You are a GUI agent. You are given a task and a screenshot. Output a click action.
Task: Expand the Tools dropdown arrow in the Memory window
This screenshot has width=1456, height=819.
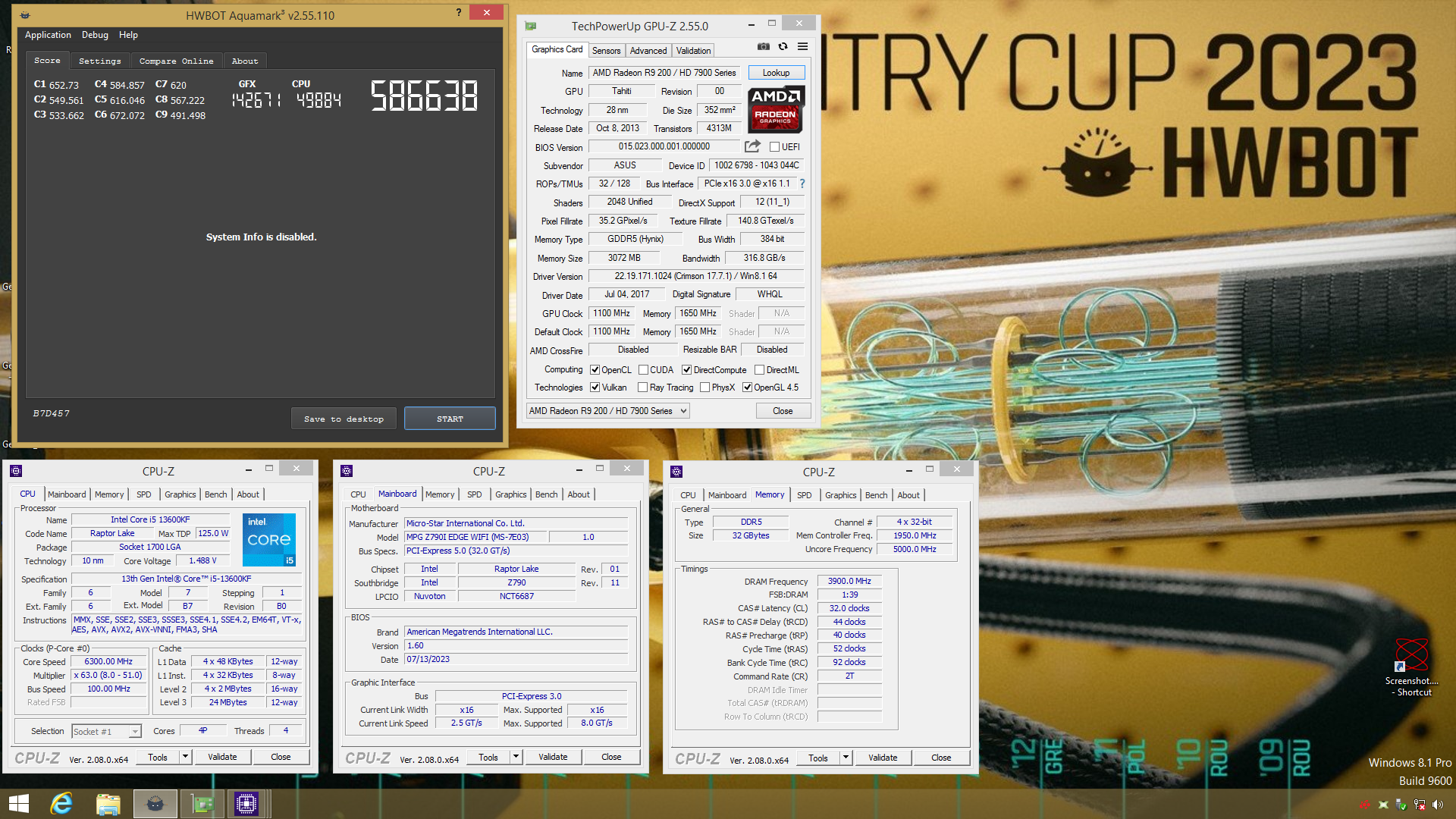click(845, 758)
